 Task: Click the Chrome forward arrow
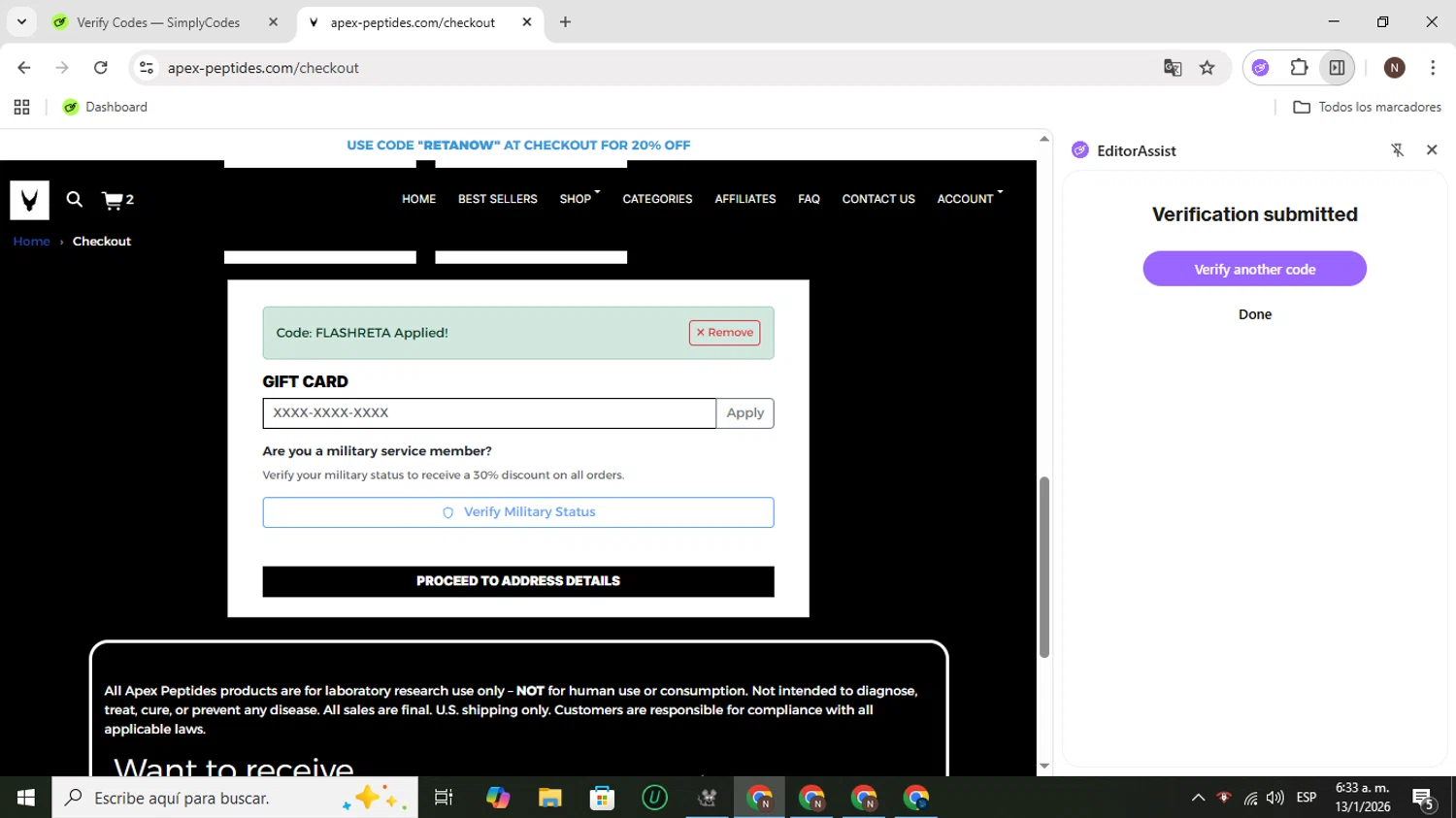pyautogui.click(x=62, y=68)
